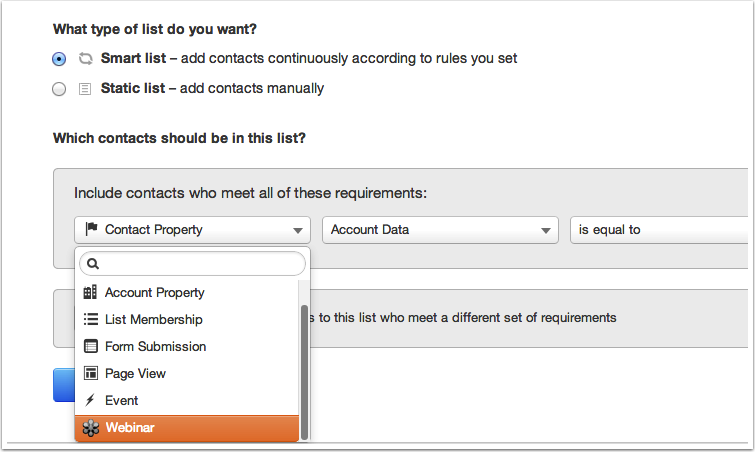The width and height of the screenshot is (755, 452).
Task: Select the Static list radio button
Action: tap(59, 89)
